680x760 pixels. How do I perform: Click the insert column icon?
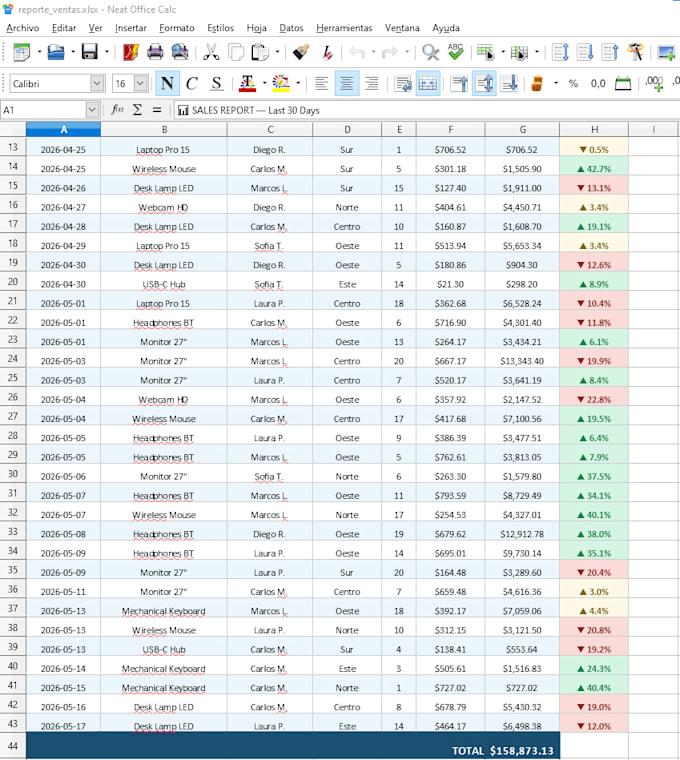[x=519, y=52]
